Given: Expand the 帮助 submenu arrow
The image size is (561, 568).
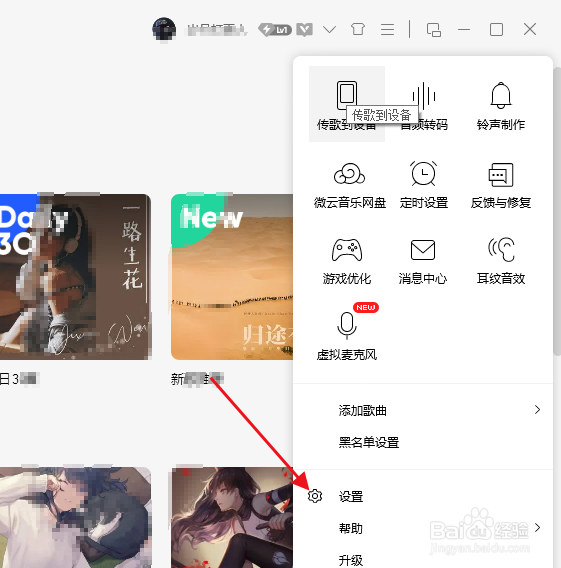Looking at the screenshot, I should click(x=537, y=527).
